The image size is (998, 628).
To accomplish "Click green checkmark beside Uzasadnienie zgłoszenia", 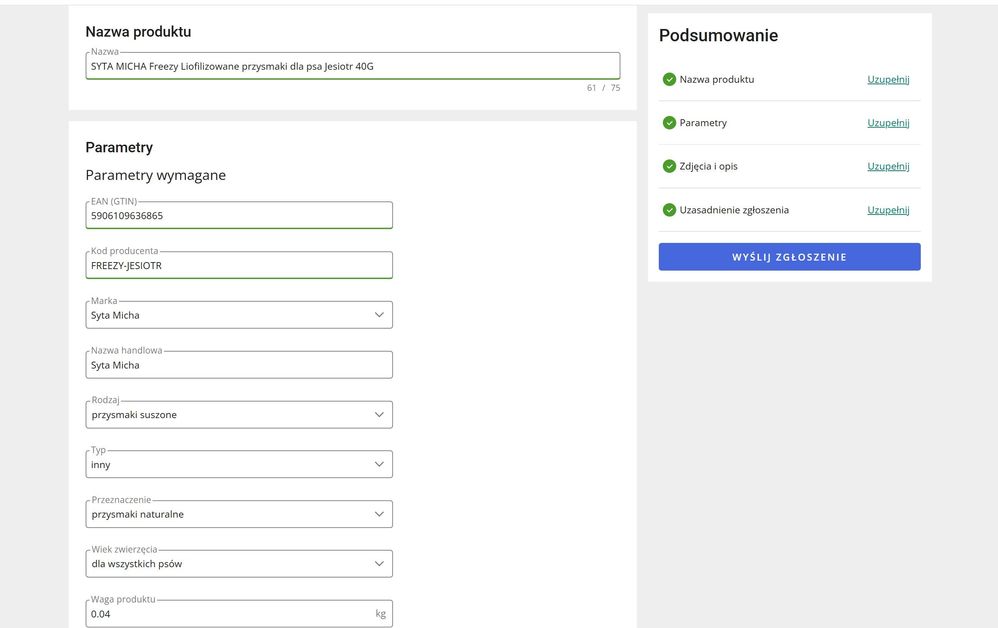I will pos(669,210).
